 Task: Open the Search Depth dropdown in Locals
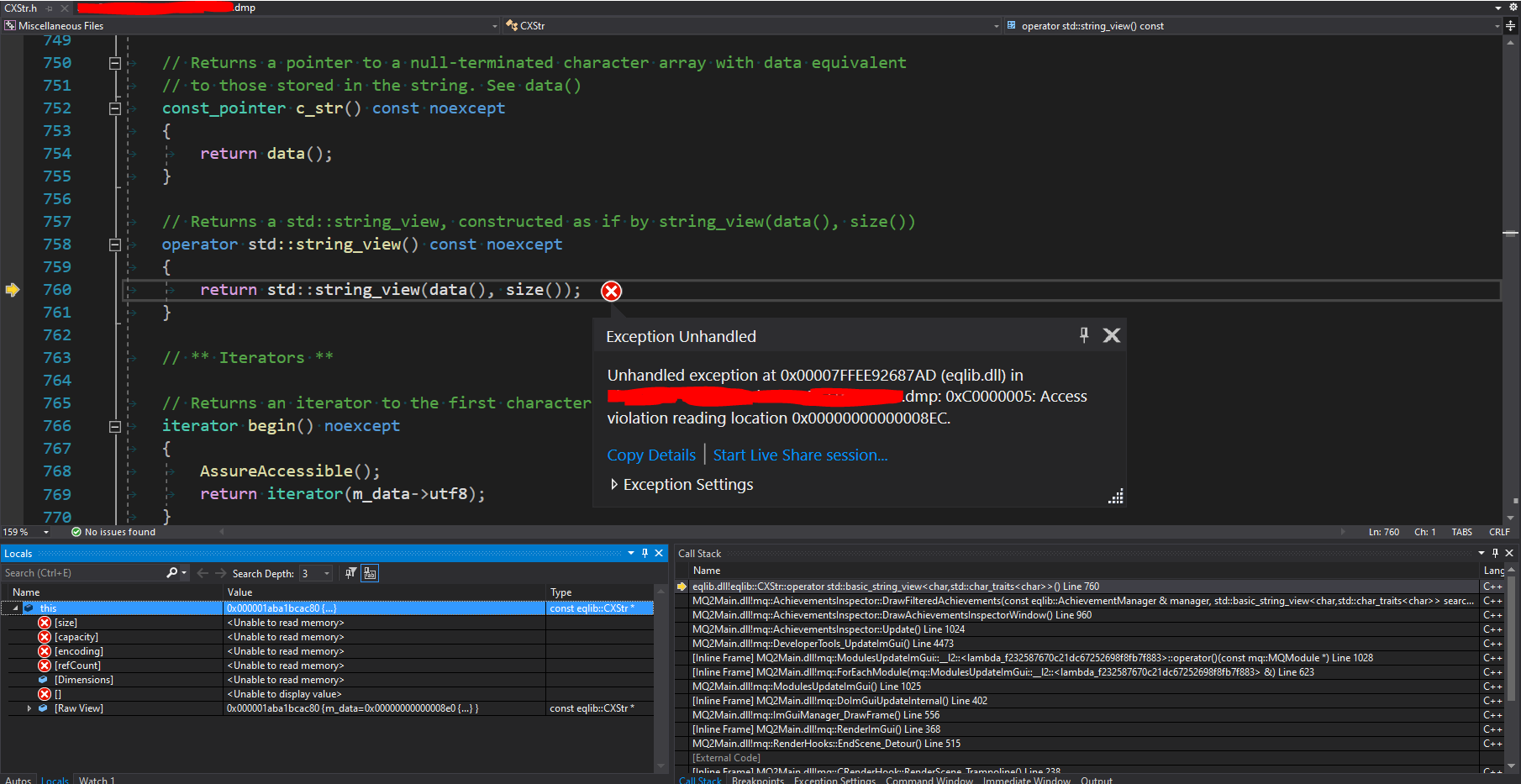point(327,572)
